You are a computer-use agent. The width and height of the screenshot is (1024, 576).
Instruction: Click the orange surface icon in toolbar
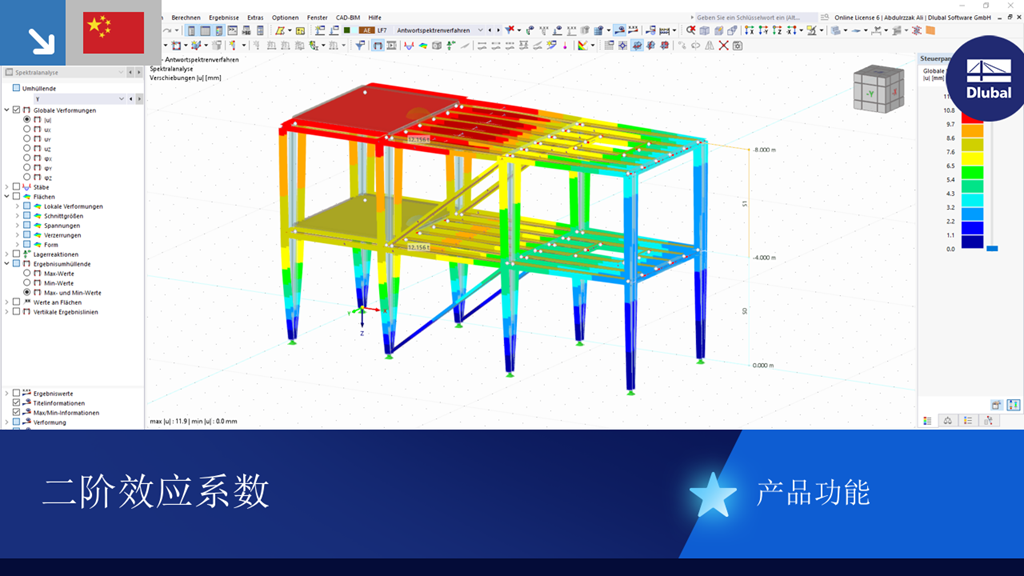(931, 30)
